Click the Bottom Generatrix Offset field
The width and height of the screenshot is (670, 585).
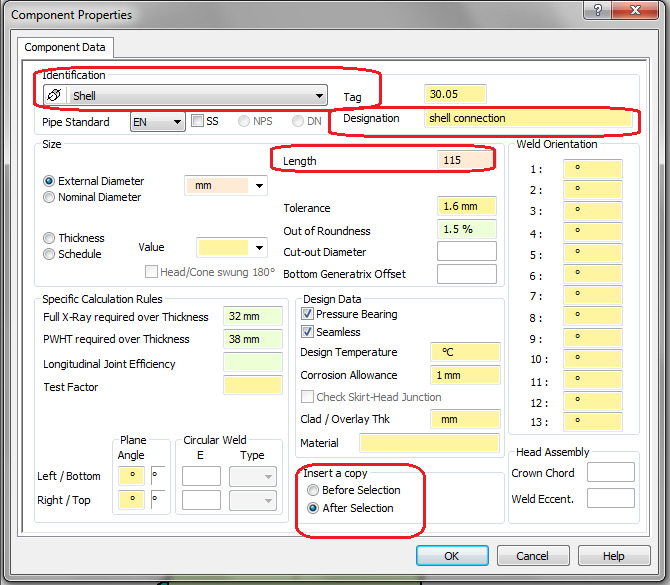point(467,274)
